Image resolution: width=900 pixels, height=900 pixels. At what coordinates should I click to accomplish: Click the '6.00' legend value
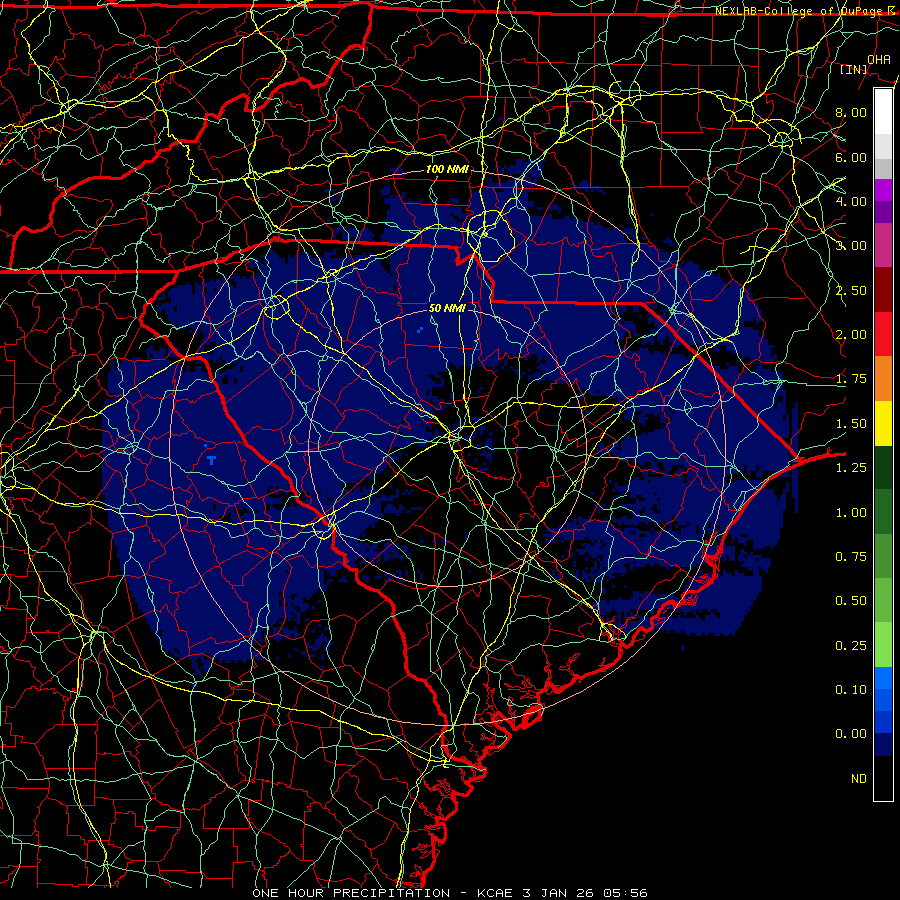(850, 157)
